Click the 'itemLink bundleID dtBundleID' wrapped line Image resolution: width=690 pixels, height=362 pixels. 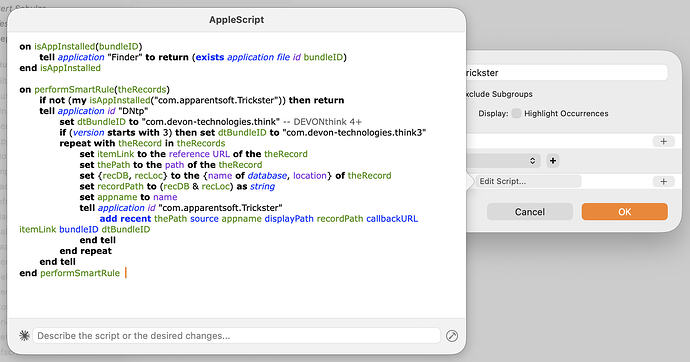pyautogui.click(x=84, y=229)
